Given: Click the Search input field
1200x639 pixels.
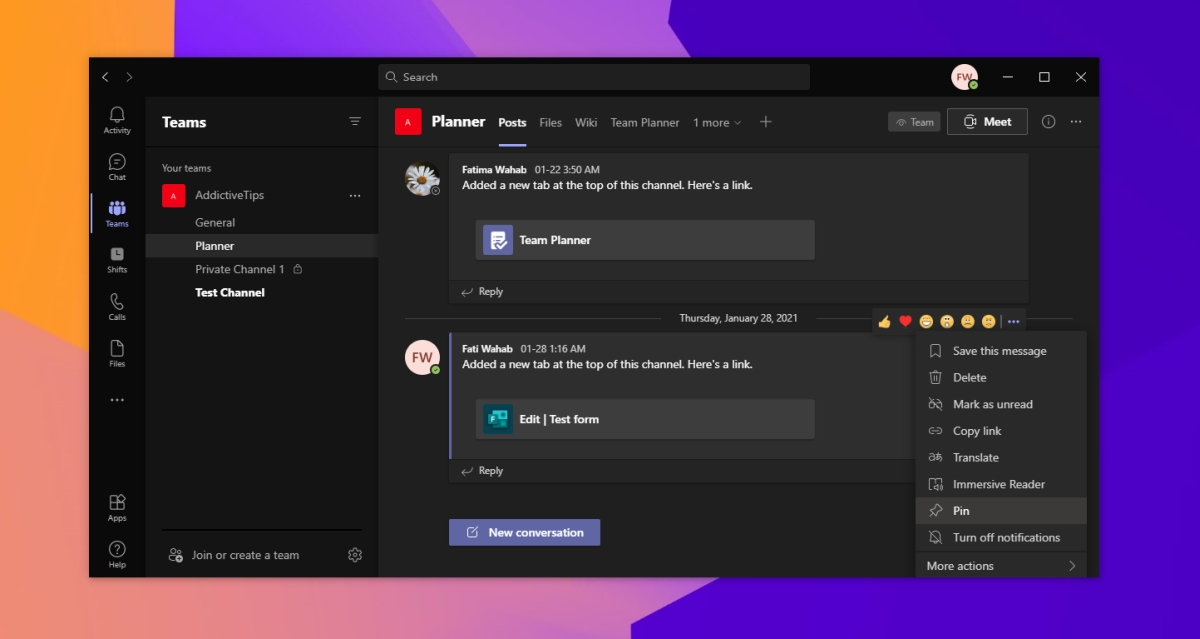Looking at the screenshot, I should [x=594, y=77].
